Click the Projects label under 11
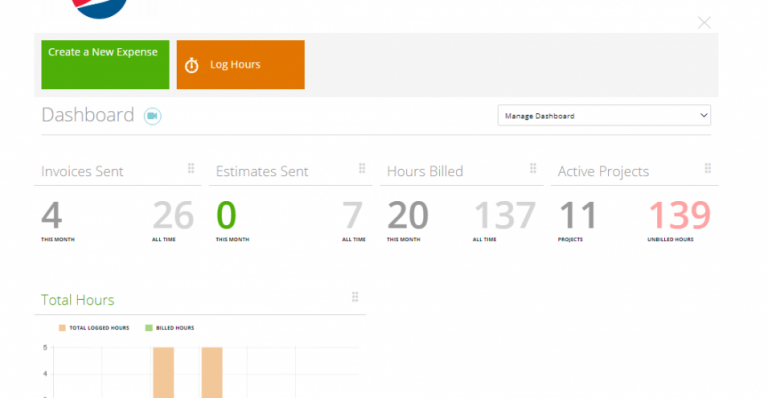 [x=570, y=239]
